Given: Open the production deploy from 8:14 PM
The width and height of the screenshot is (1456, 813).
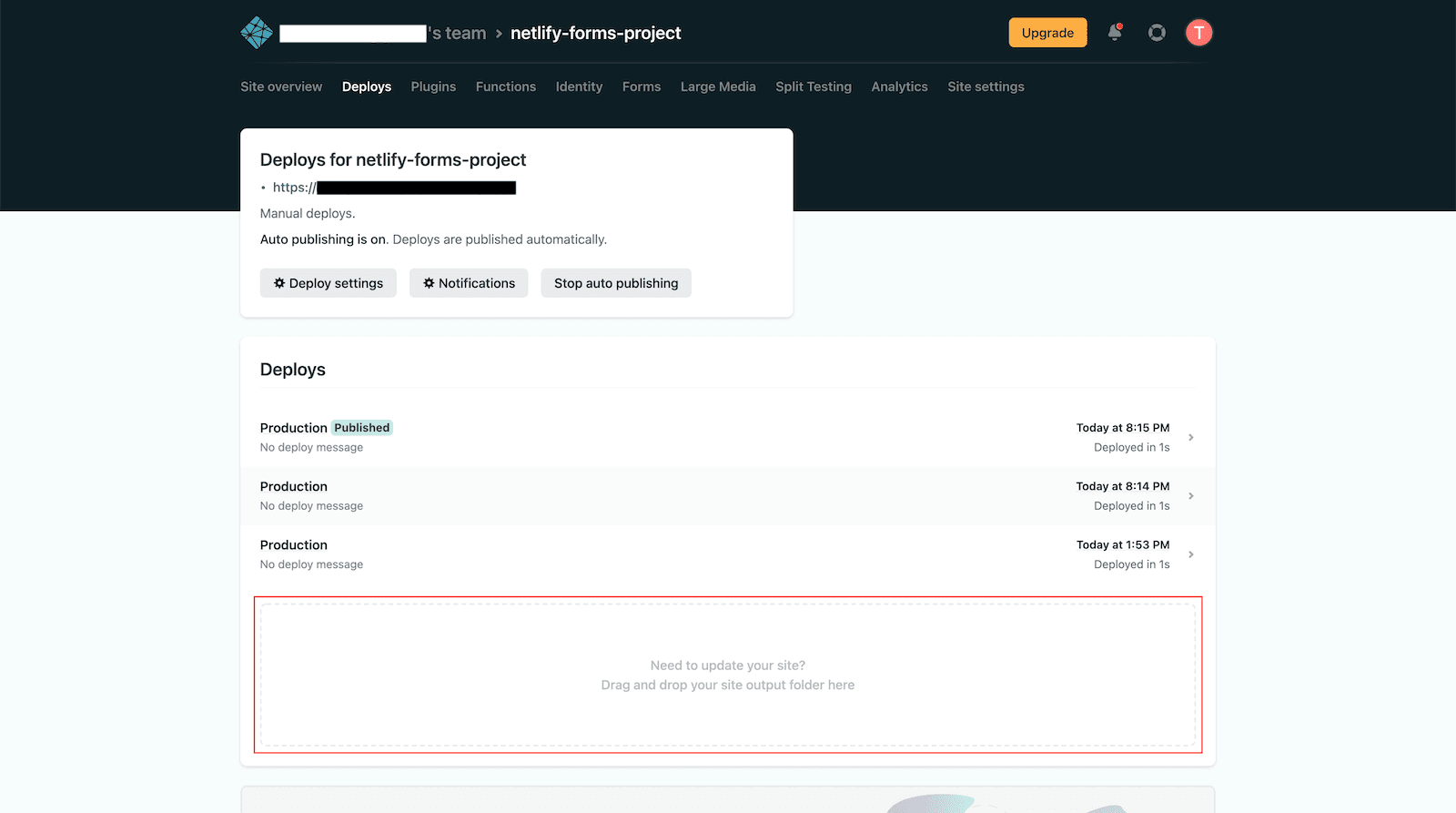Looking at the screenshot, I should [728, 495].
